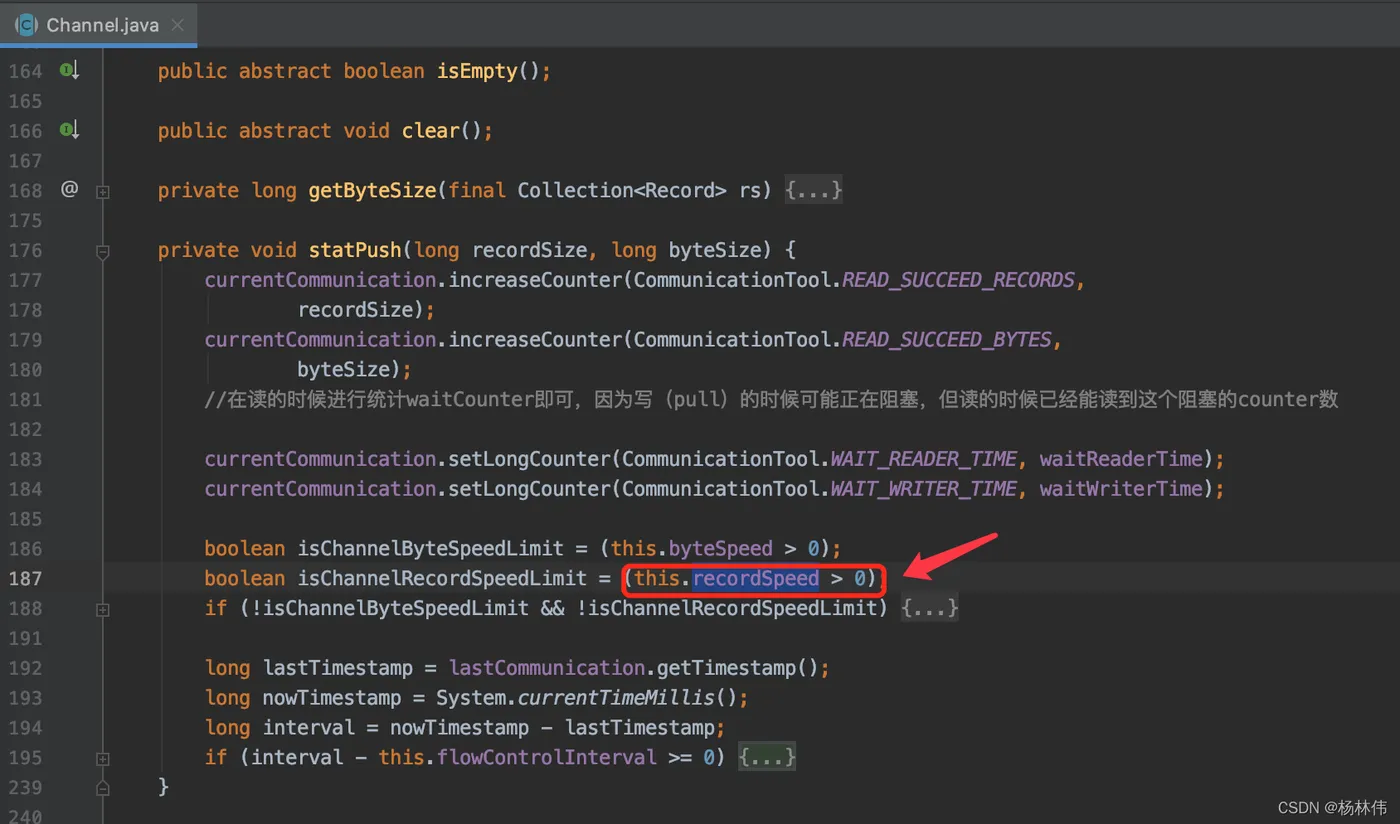Click the fold end marker at line 239
Screen dimensions: 1400x824
102,788
